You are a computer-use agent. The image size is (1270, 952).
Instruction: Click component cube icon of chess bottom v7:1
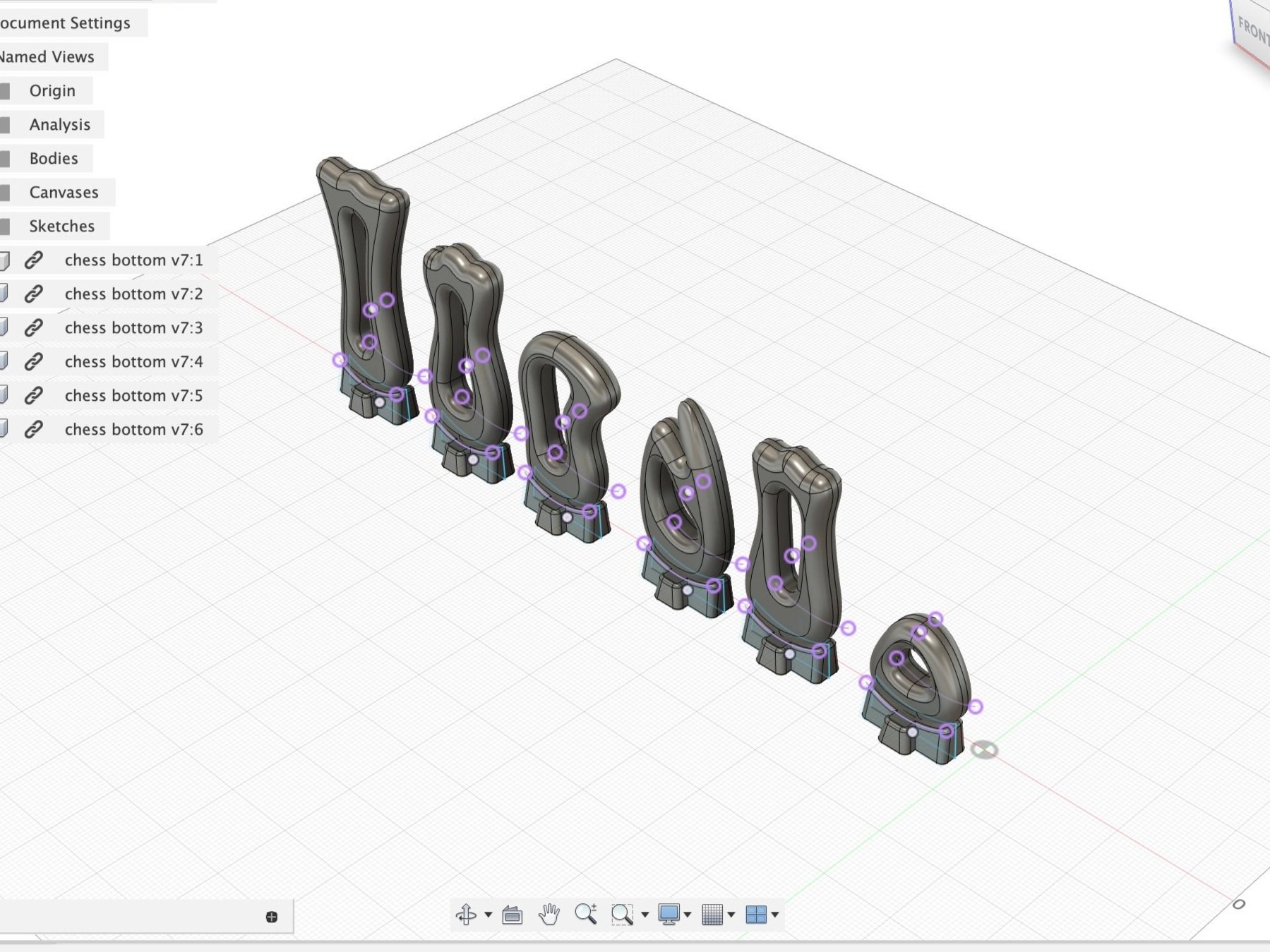pyautogui.click(x=4, y=260)
